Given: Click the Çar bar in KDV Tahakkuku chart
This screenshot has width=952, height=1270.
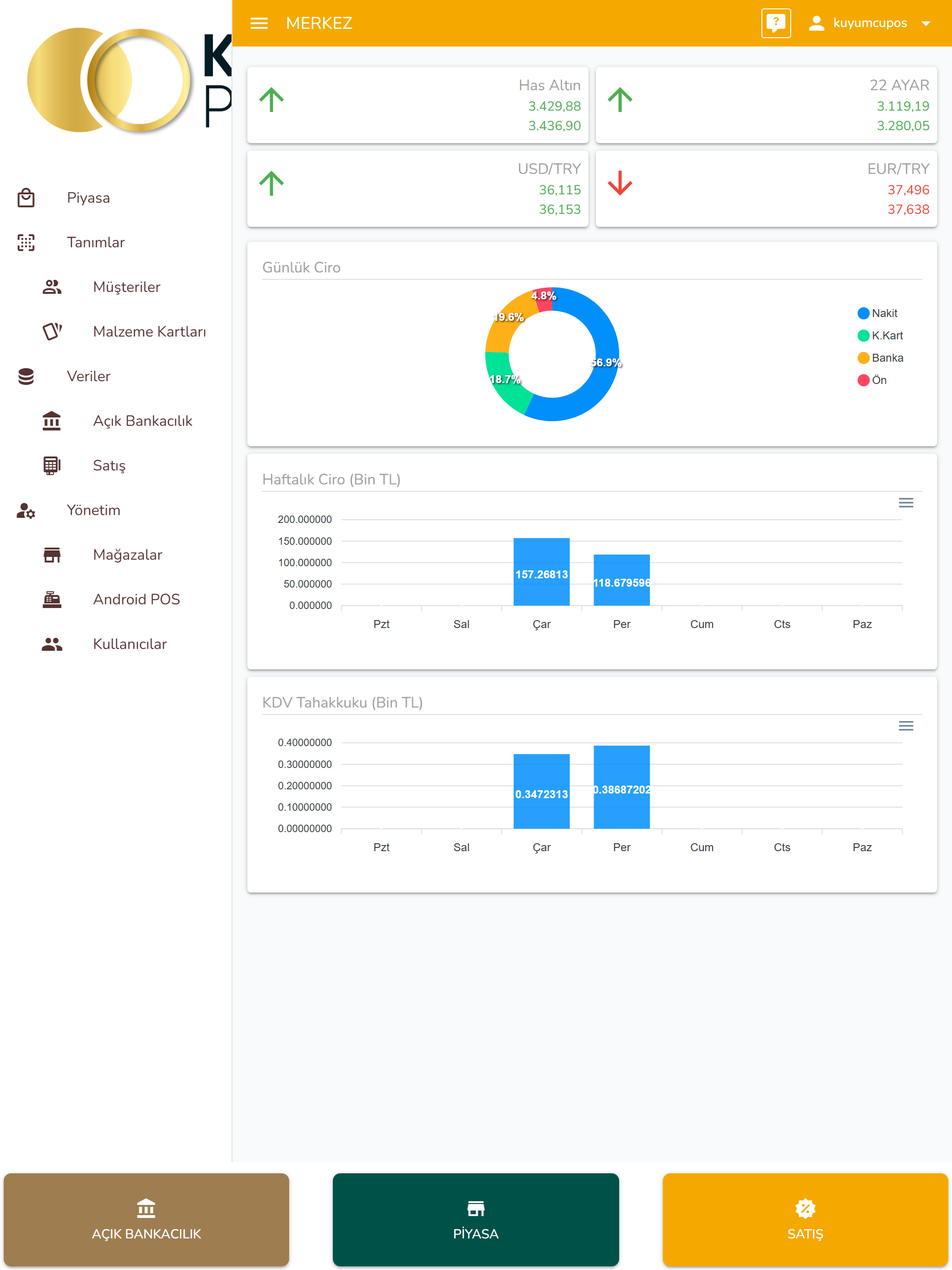Looking at the screenshot, I should click(x=542, y=791).
